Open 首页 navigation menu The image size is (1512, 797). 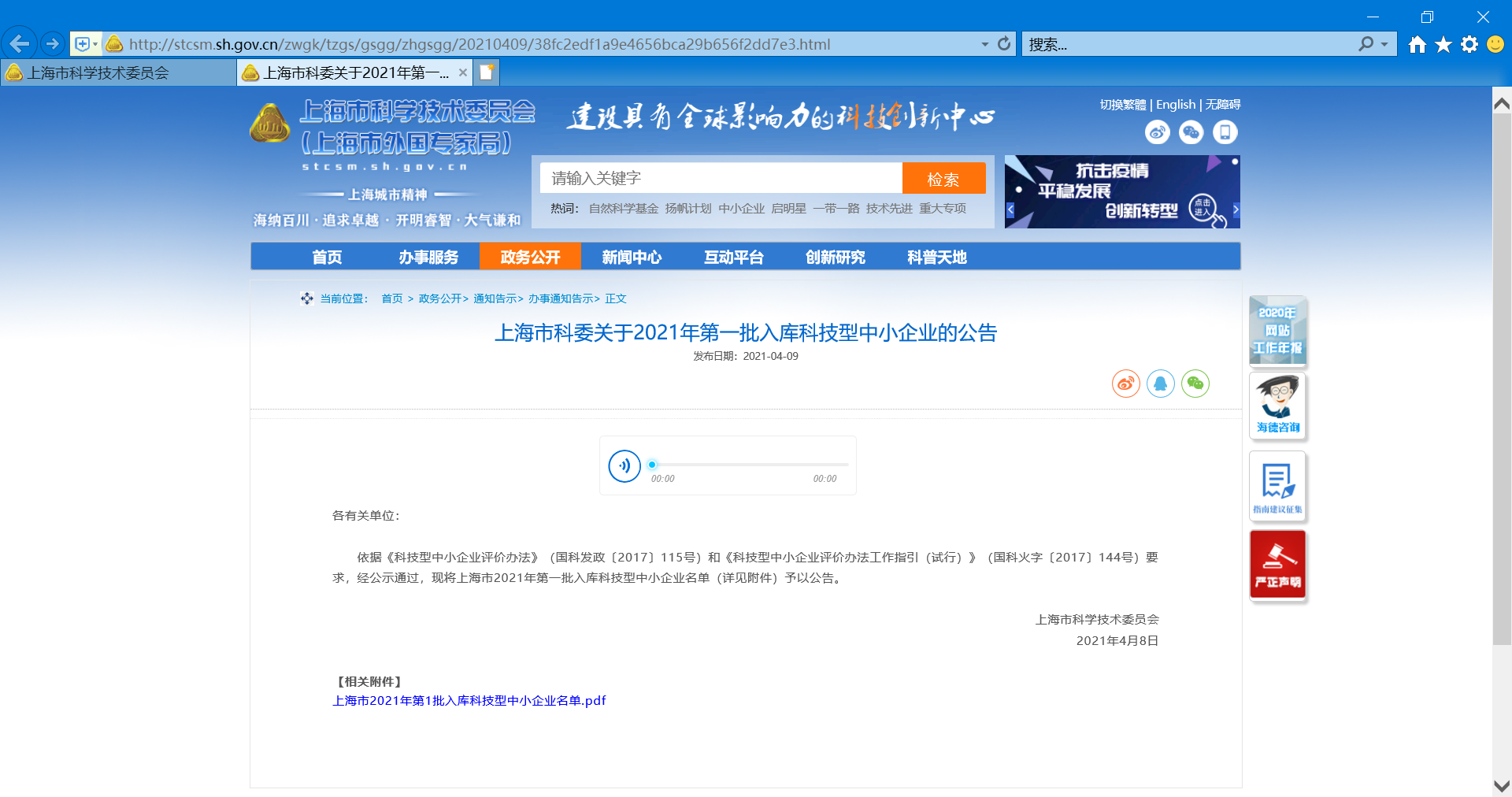[327, 257]
